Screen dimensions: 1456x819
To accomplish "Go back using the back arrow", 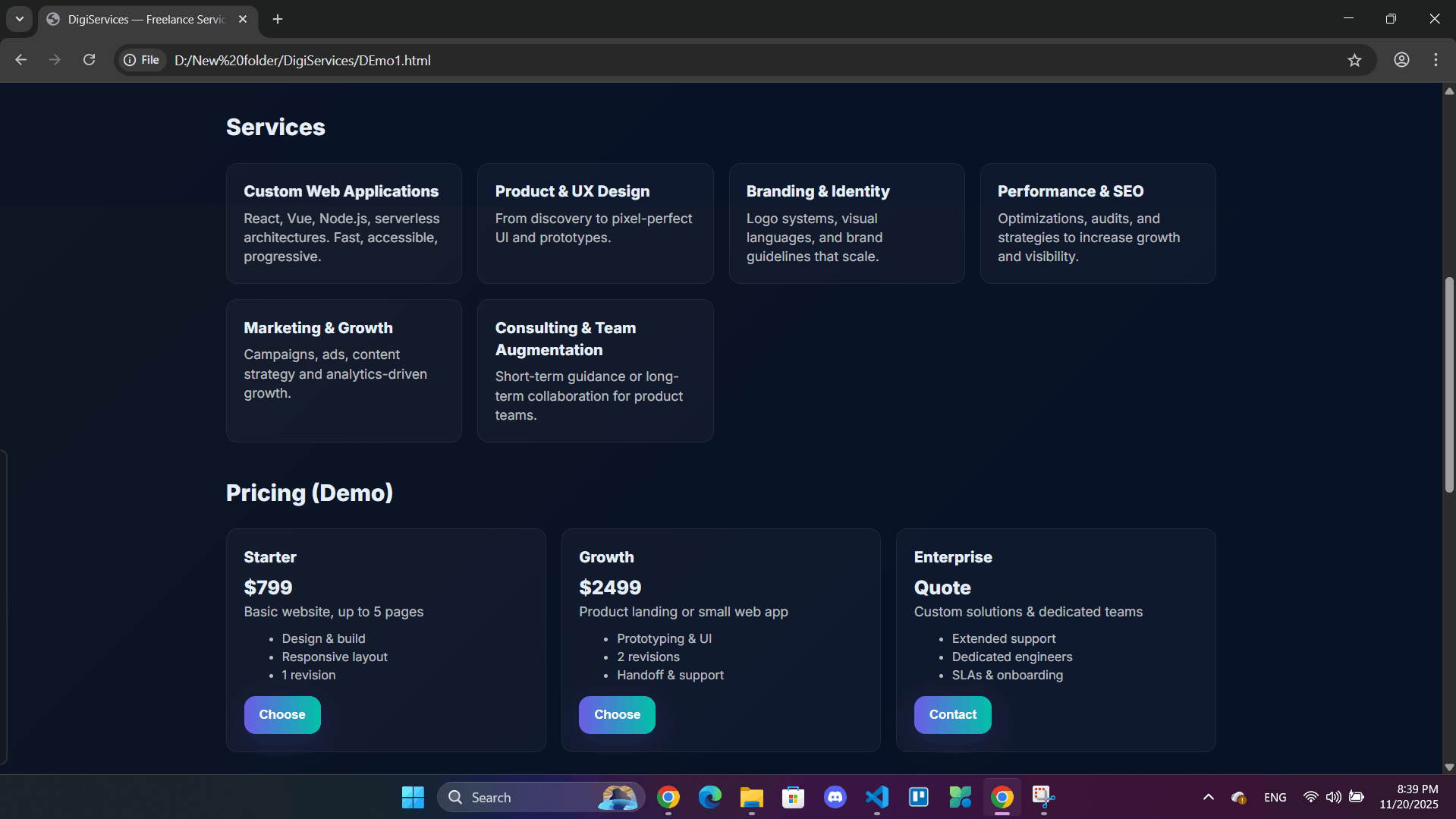I will pos(21,60).
